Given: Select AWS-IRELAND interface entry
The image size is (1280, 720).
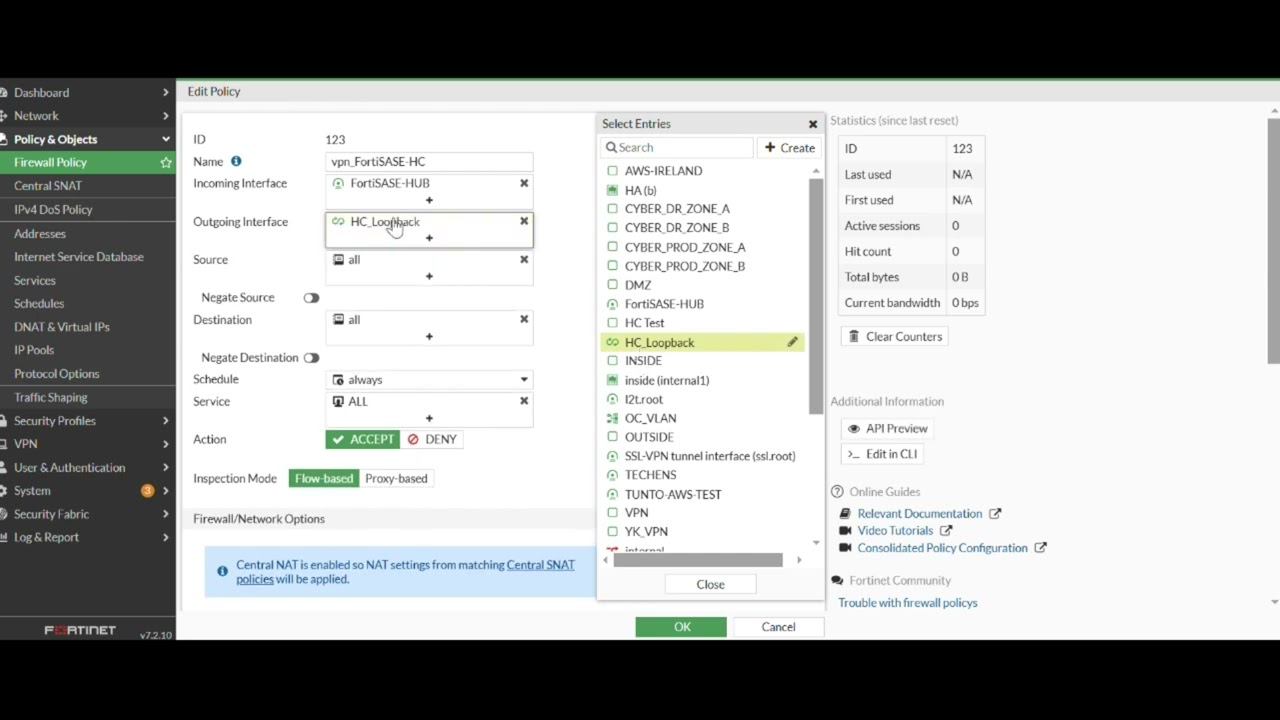Looking at the screenshot, I should [x=663, y=171].
